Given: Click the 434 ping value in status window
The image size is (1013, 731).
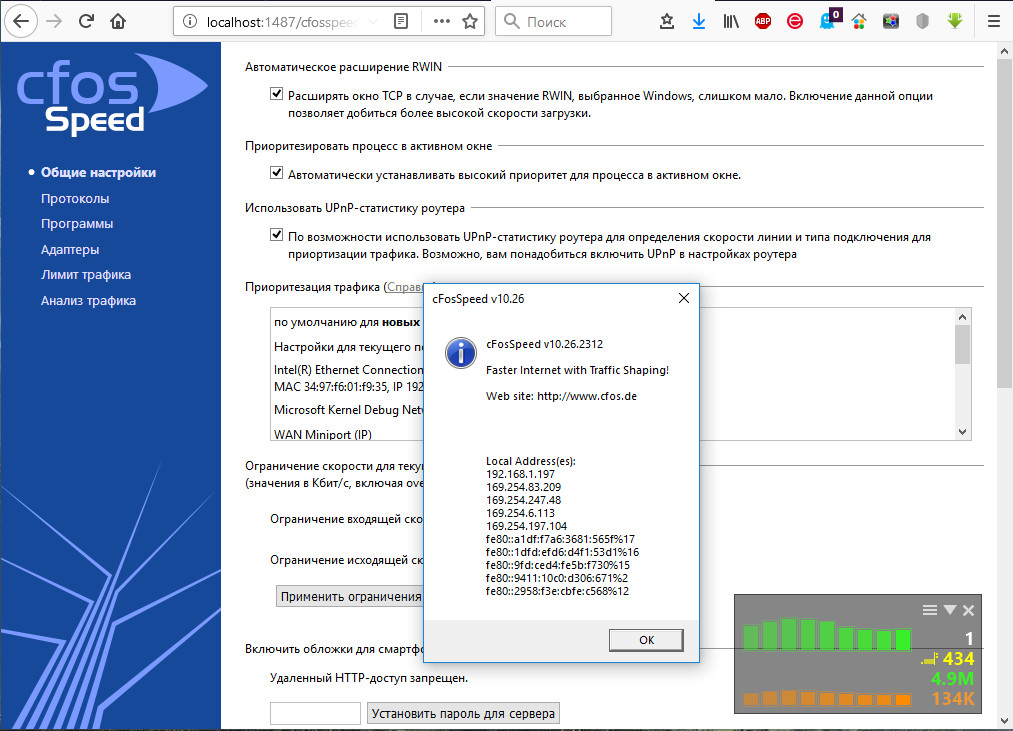Looking at the screenshot, I should tap(958, 659).
